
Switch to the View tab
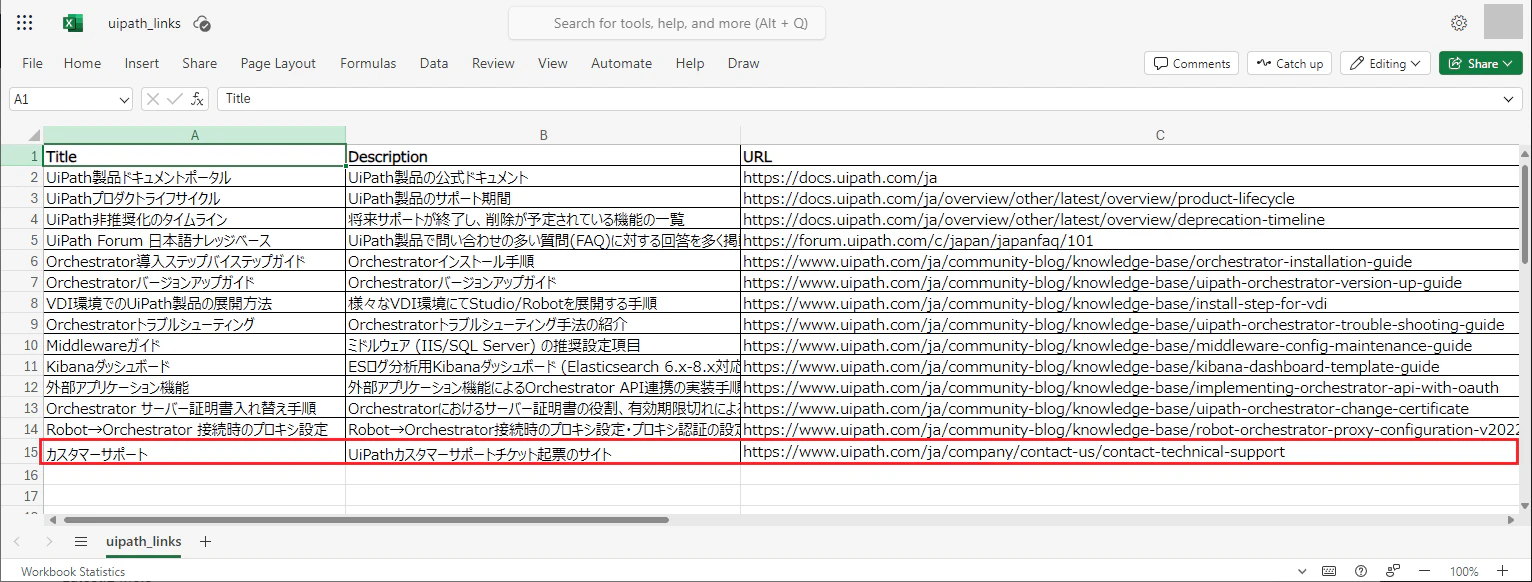tap(553, 63)
